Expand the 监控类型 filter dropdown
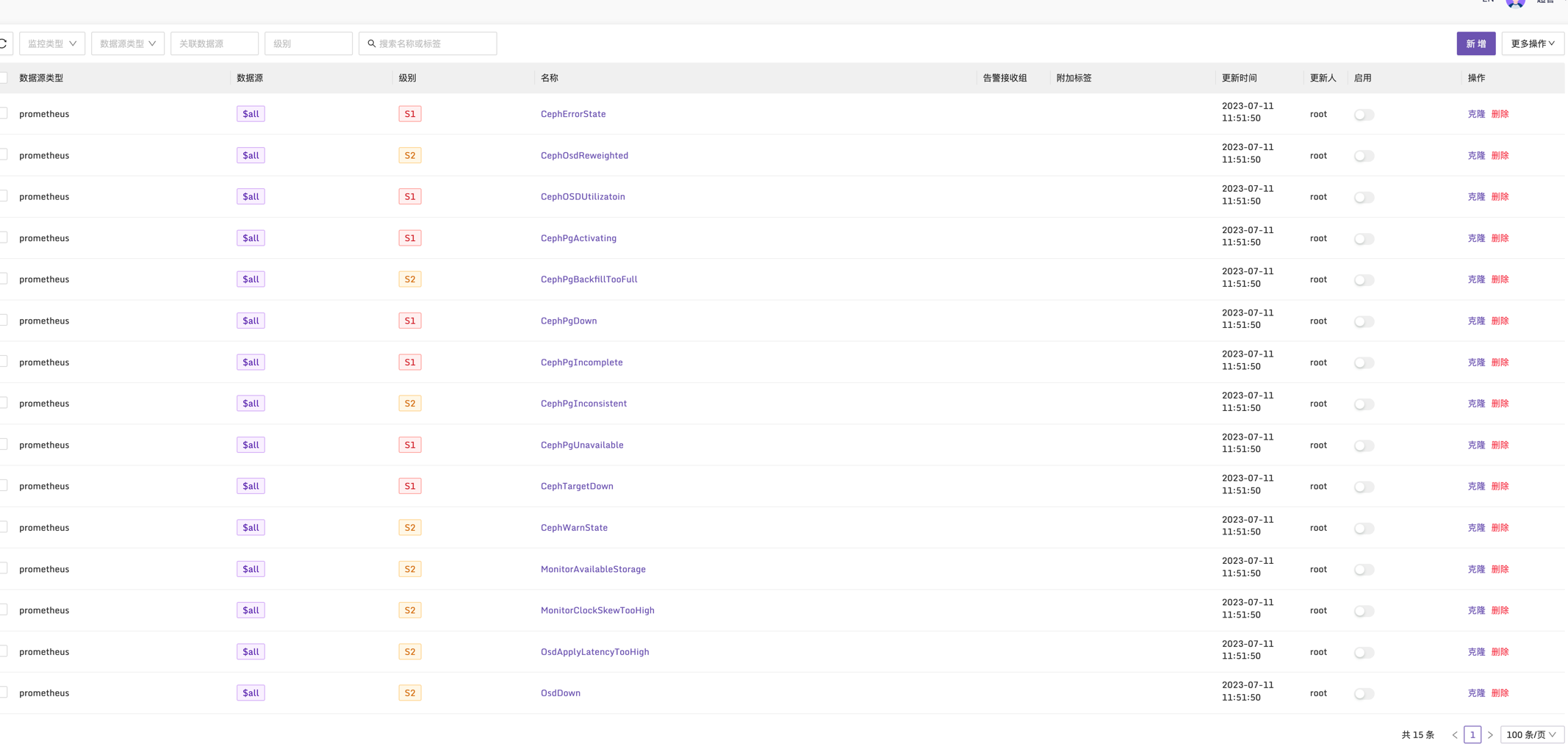Screen dimensions: 1568x744 pos(52,43)
